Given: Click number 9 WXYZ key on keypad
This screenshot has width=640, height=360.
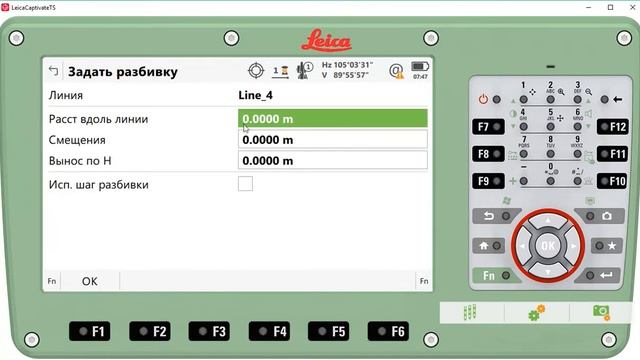Looking at the screenshot, I should pyautogui.click(x=578, y=154).
